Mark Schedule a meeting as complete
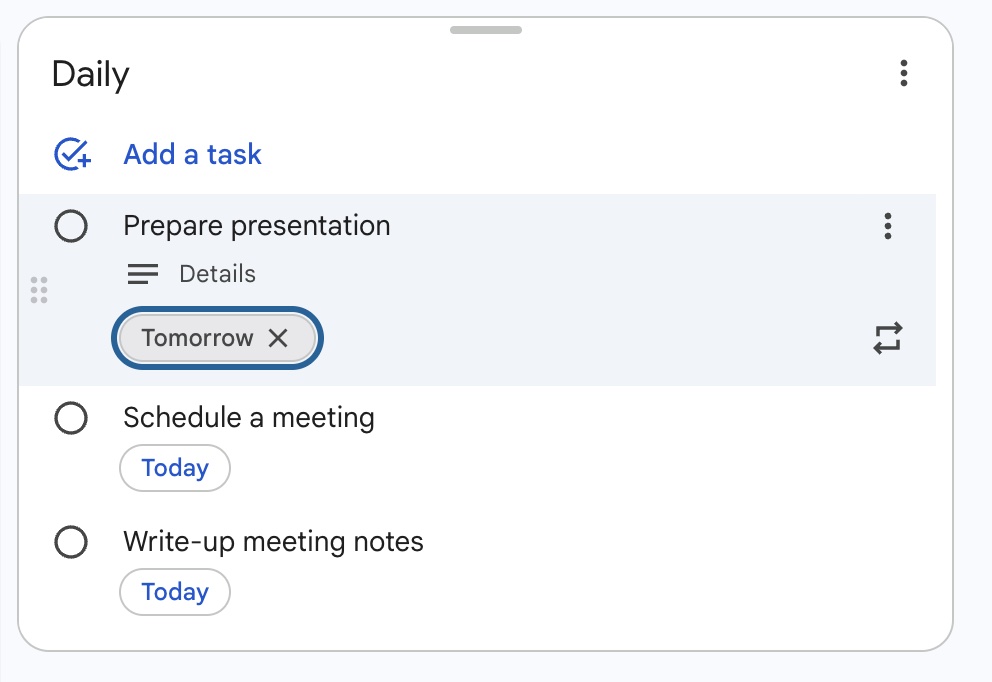 (x=71, y=418)
